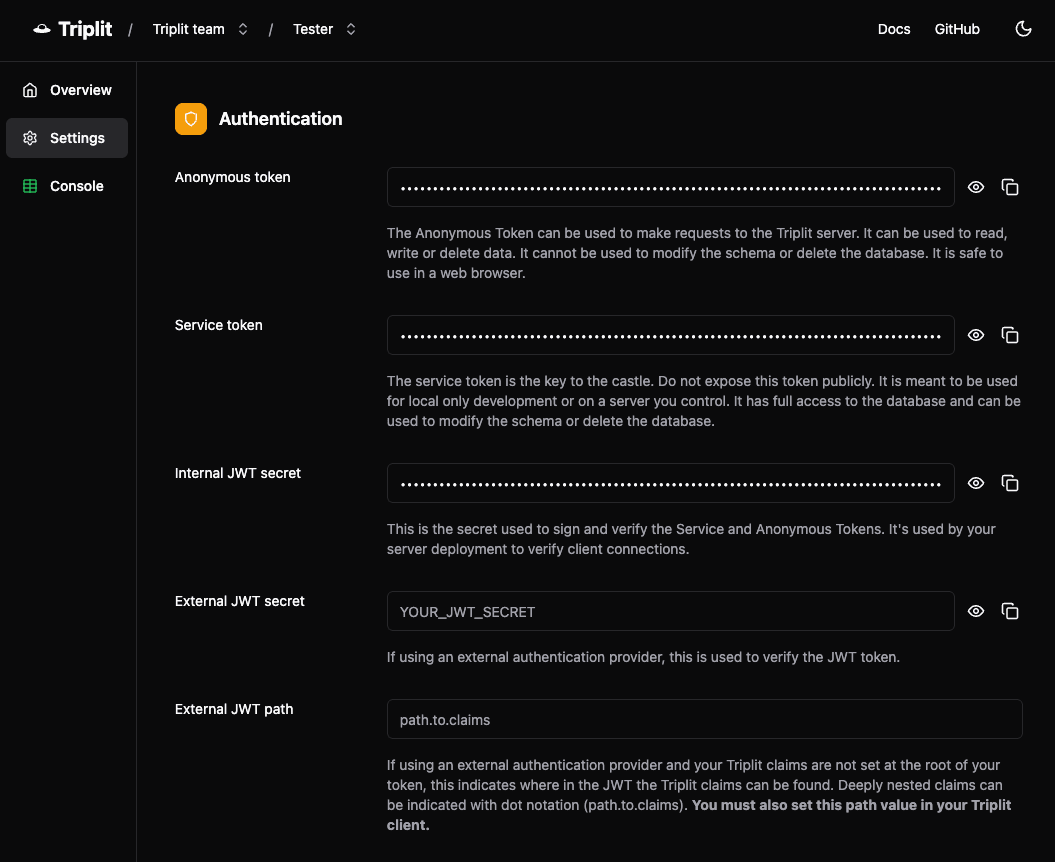Click the orange Authentication shield icon

click(190, 118)
